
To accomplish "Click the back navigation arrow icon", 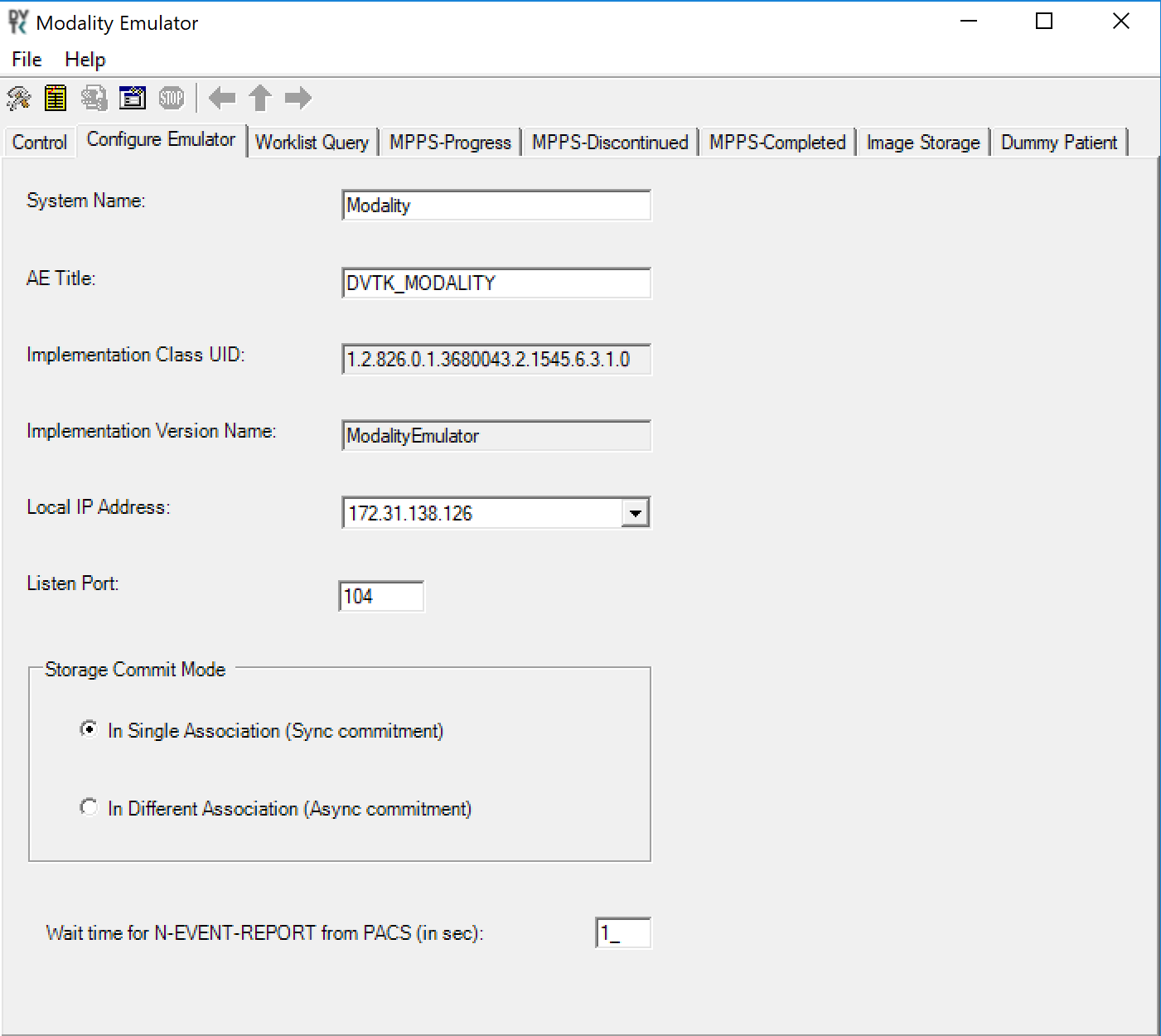I will click(x=220, y=98).
